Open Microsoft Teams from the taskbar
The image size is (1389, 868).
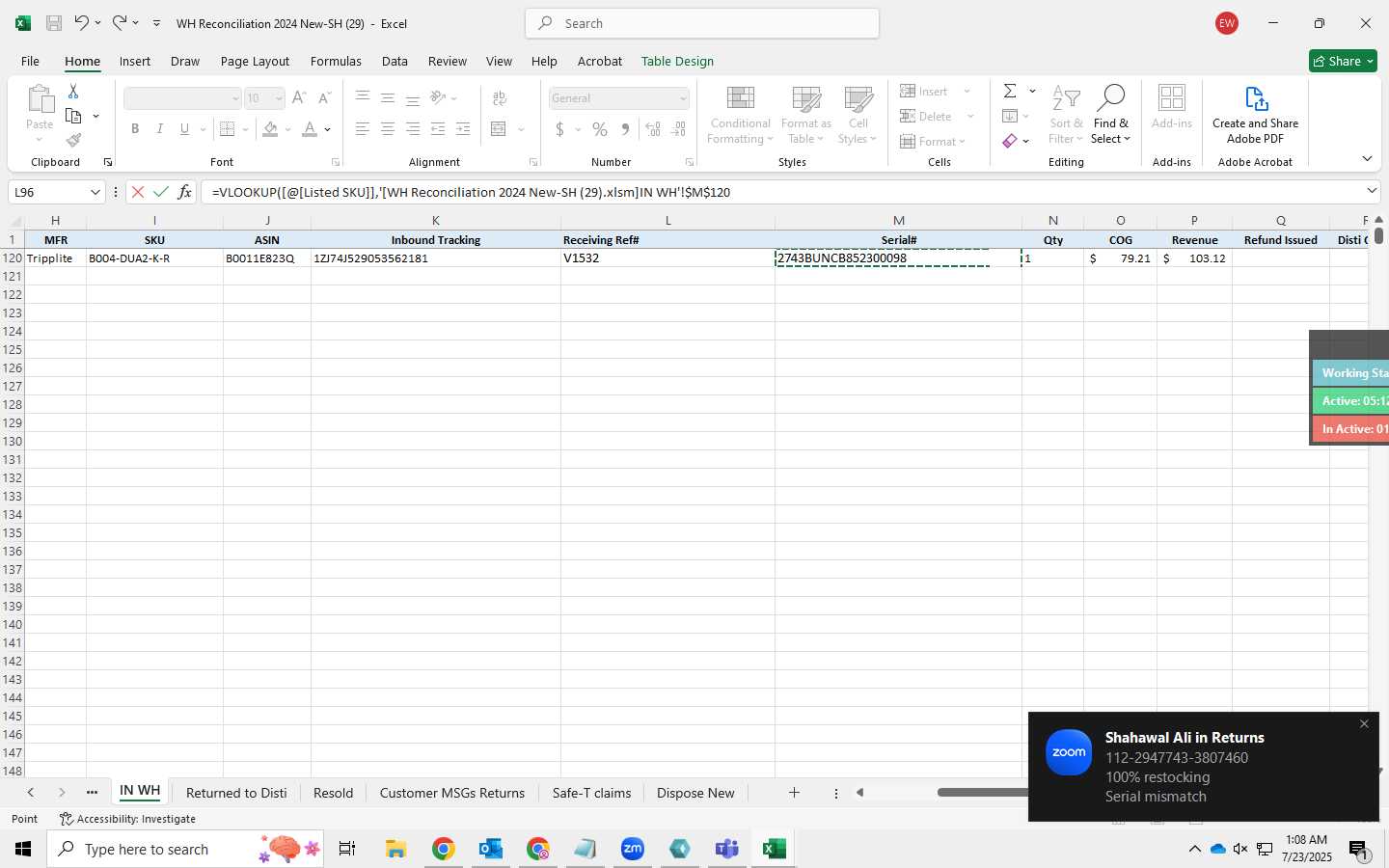click(x=726, y=849)
